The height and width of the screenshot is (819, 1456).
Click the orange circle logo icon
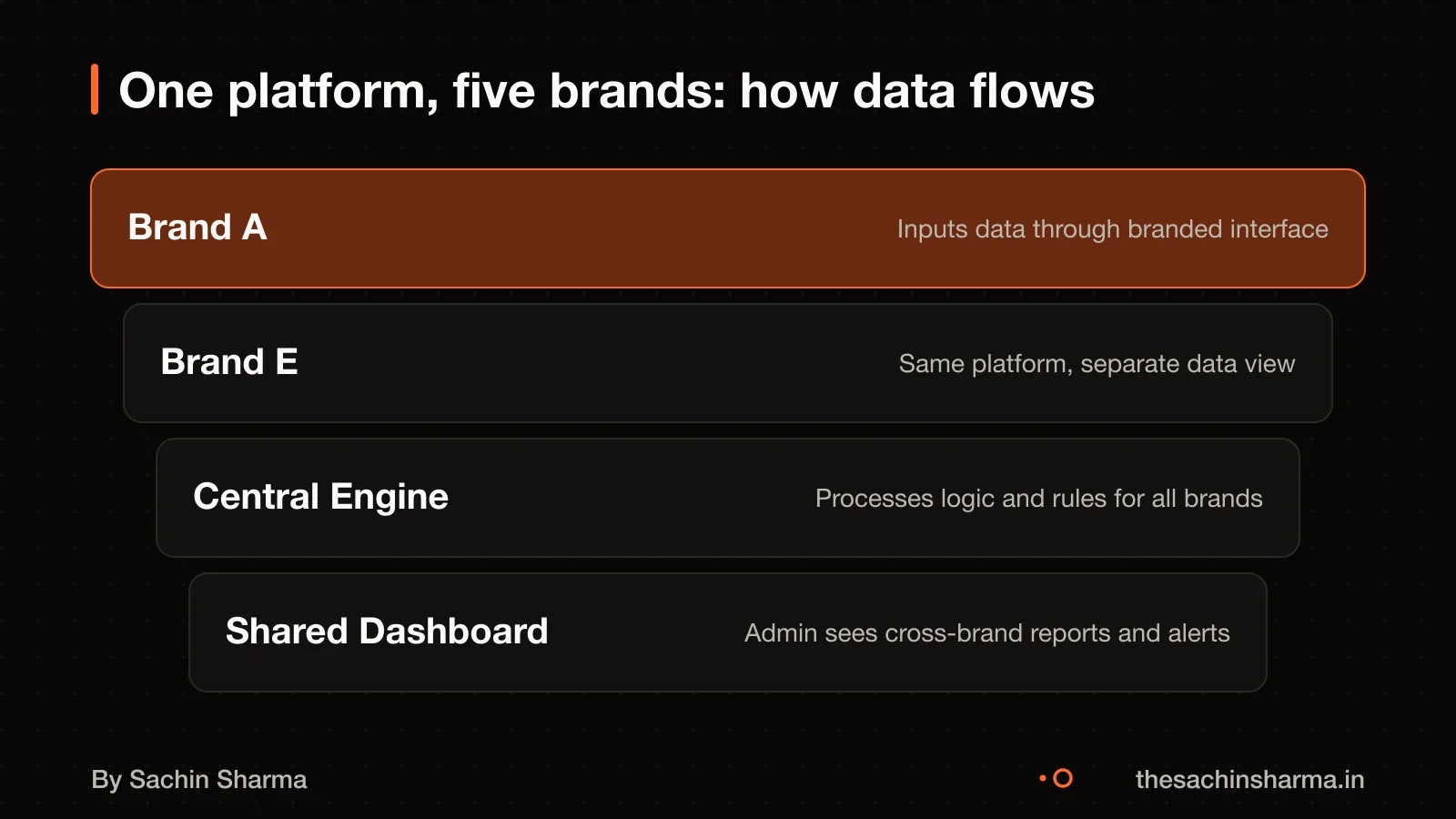click(1062, 778)
